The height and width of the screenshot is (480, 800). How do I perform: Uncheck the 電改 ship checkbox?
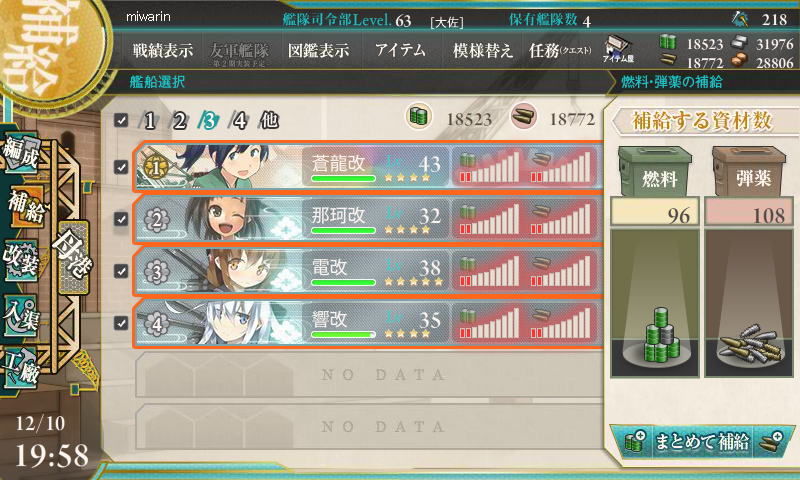[121, 271]
